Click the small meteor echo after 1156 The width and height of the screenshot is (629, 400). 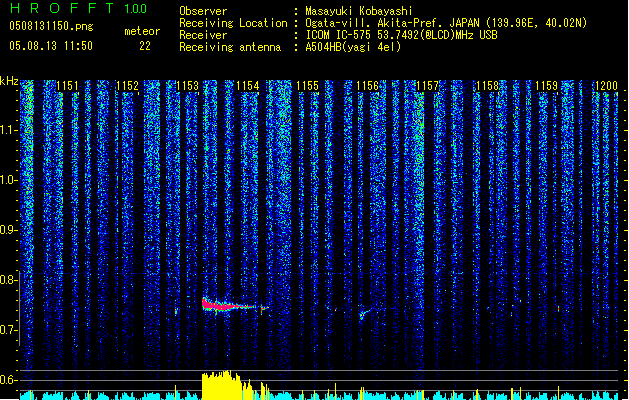365,313
